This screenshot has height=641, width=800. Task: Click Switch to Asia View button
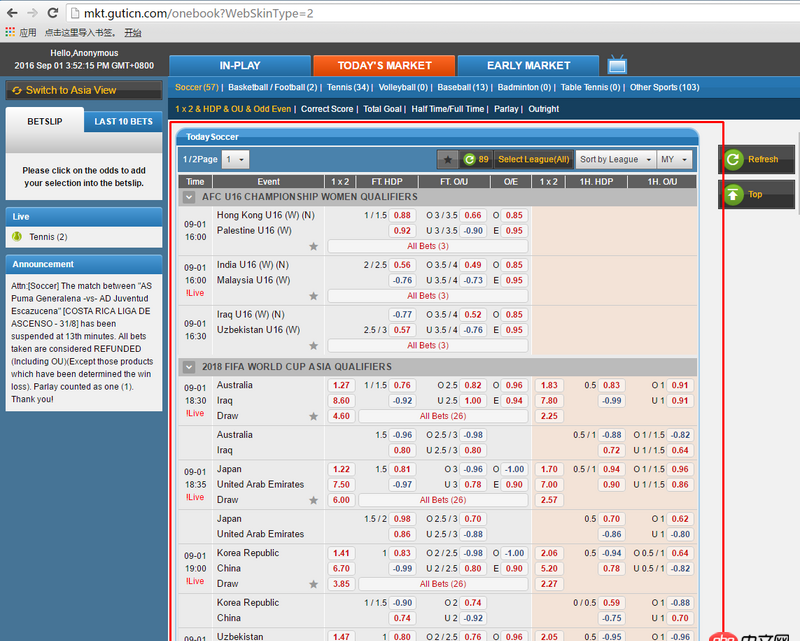click(x=84, y=90)
